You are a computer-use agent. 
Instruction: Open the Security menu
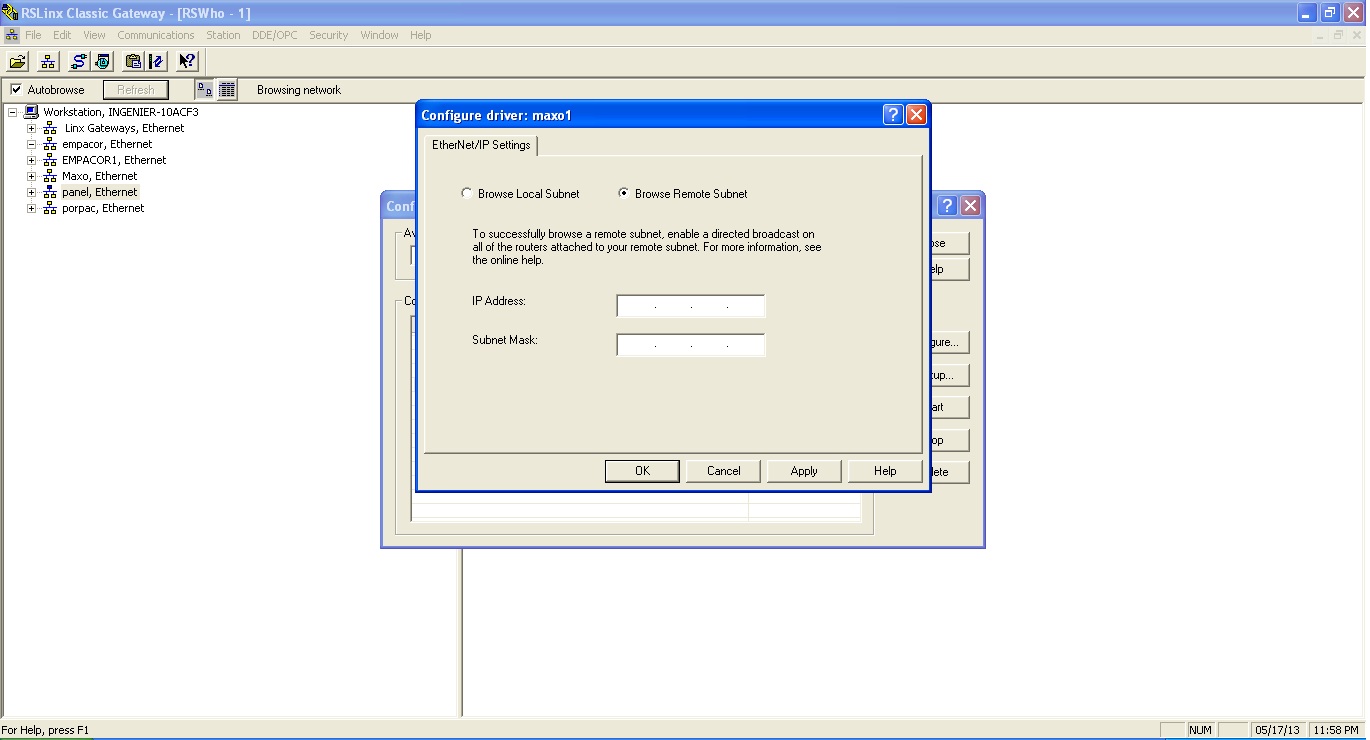(x=328, y=35)
